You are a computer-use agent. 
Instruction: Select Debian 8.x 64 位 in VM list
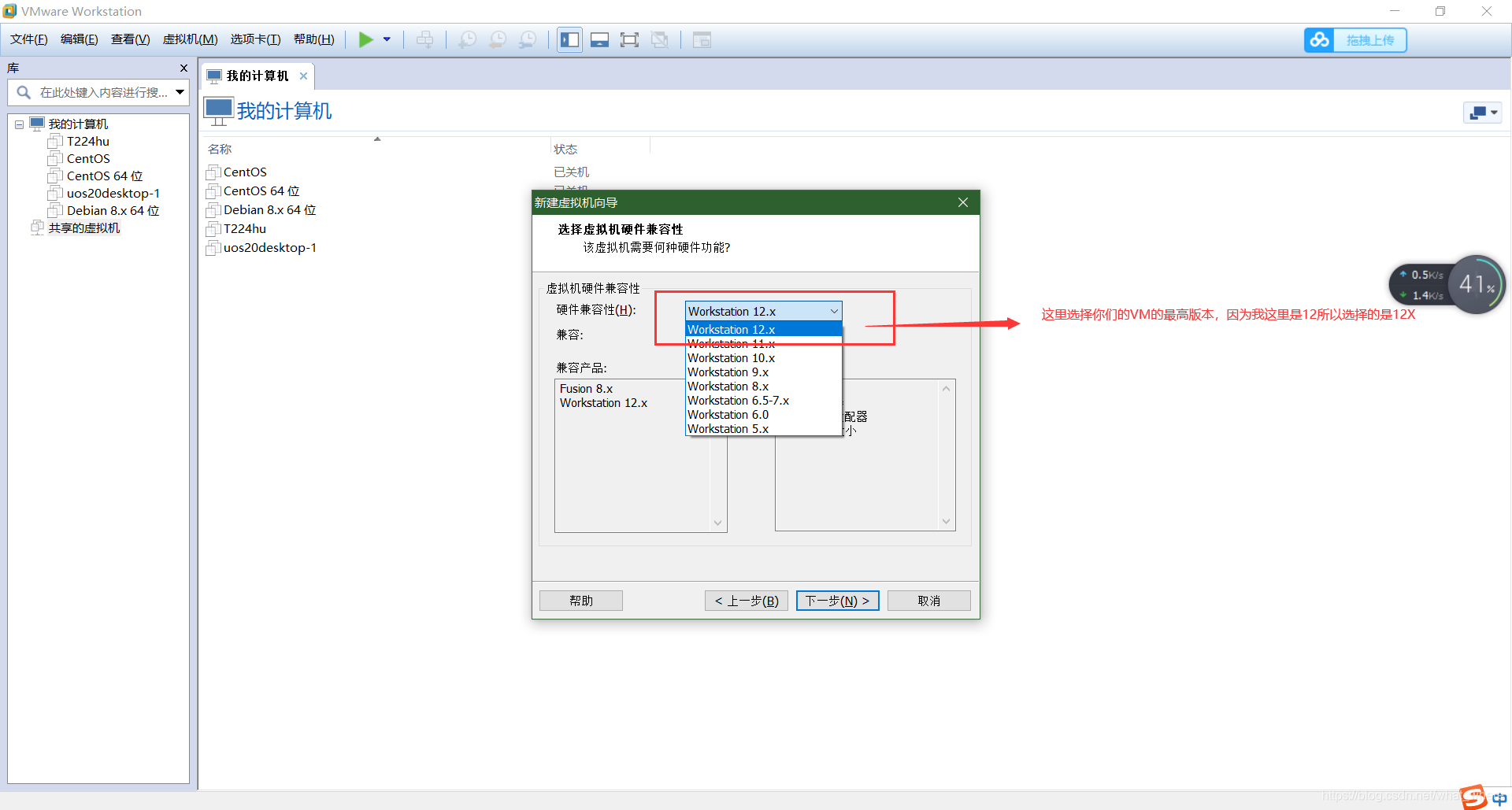click(x=269, y=209)
